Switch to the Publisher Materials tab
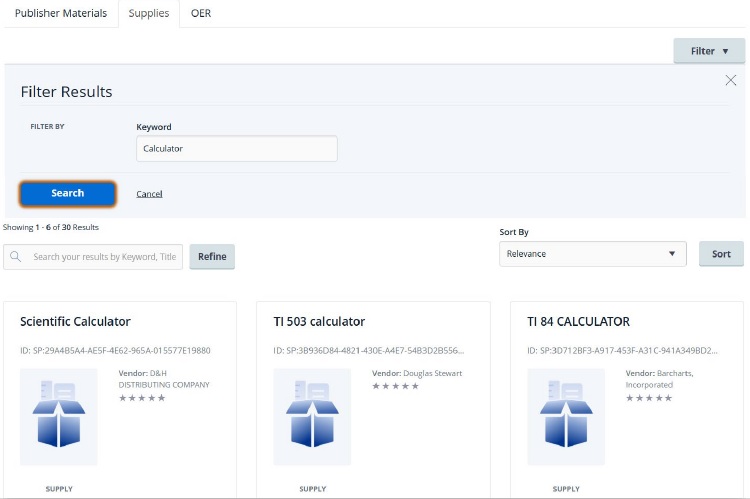750x499 pixels. [59, 14]
